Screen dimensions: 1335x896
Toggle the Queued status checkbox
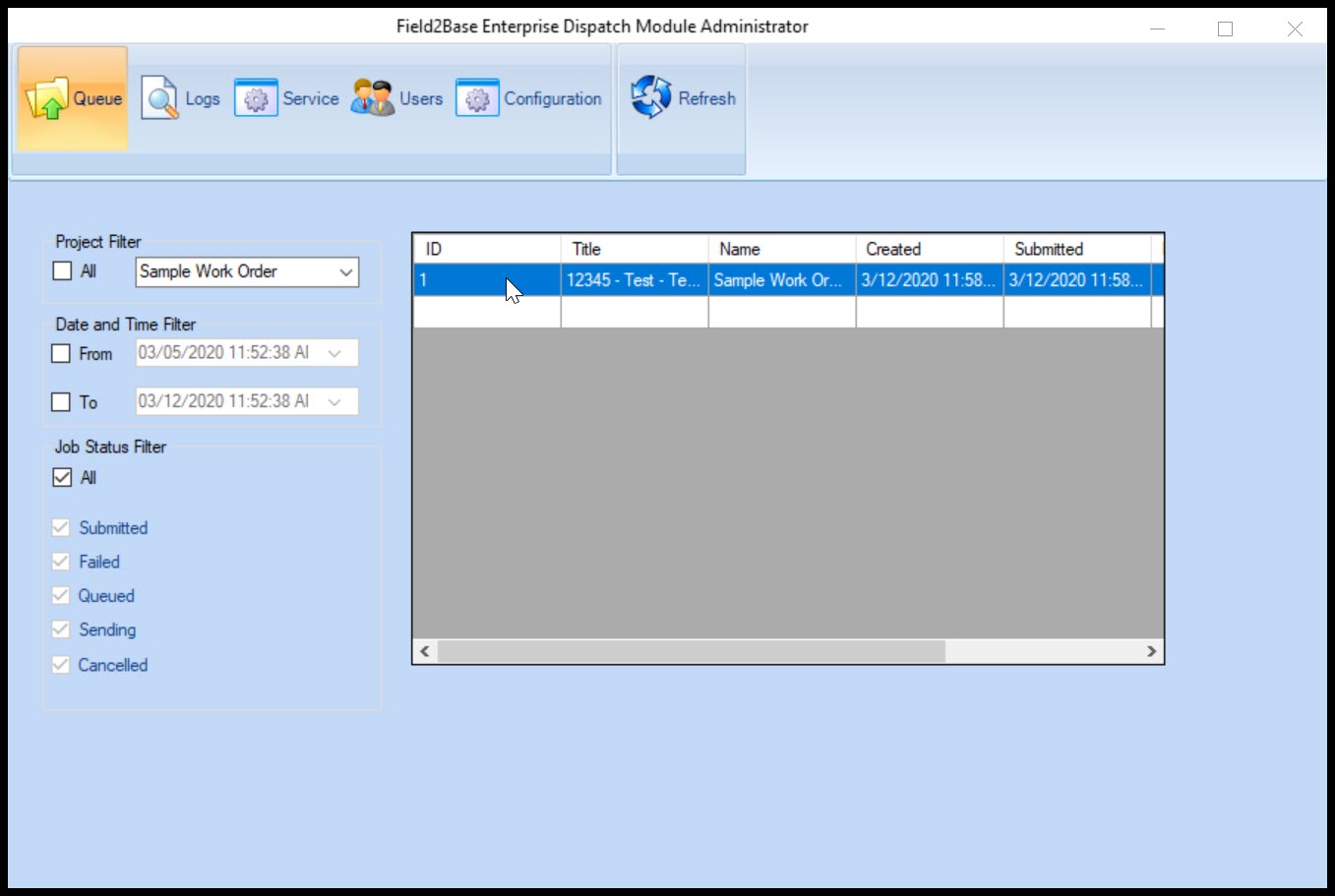point(61,595)
